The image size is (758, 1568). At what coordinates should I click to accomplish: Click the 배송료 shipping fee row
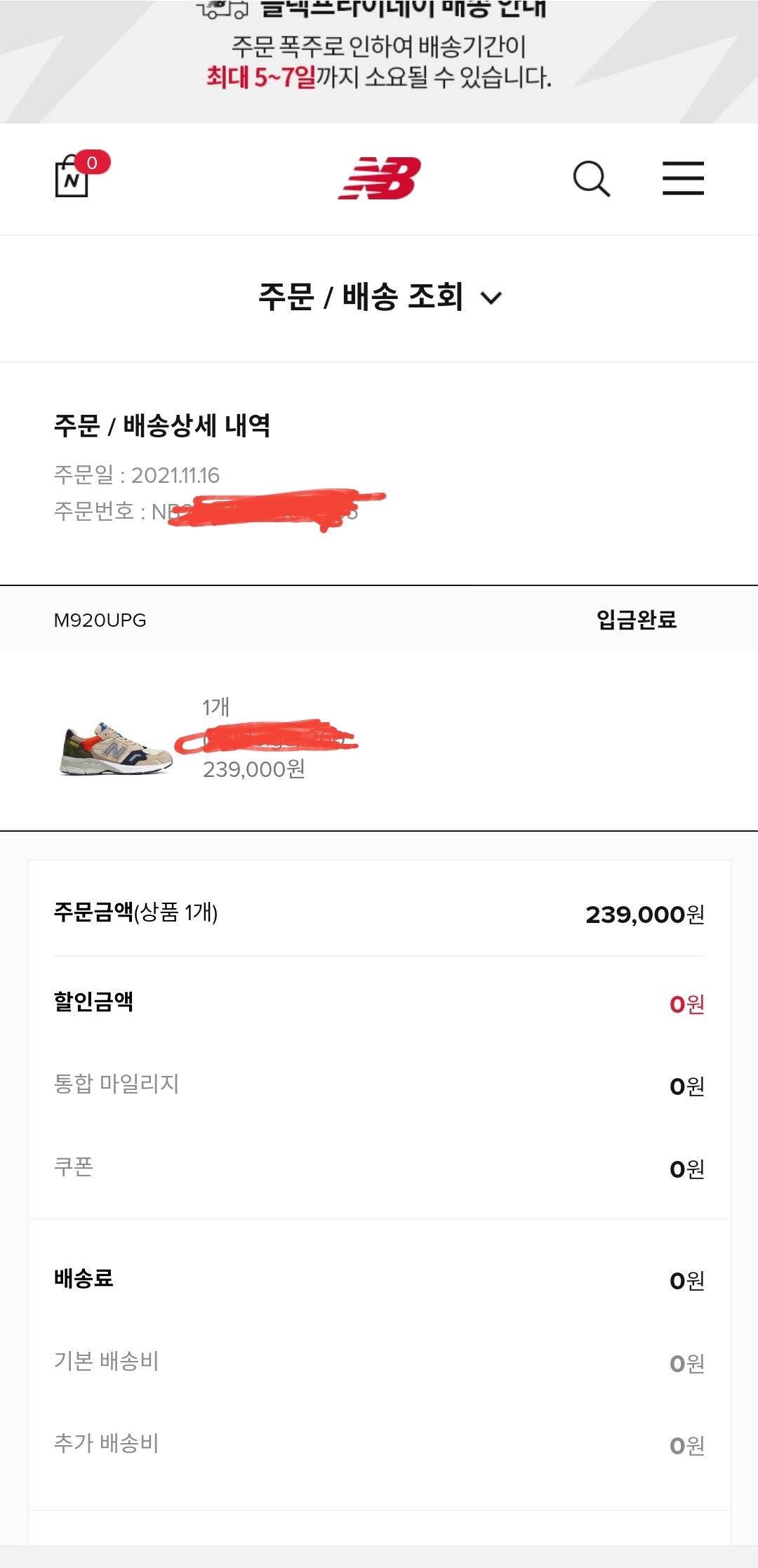[379, 1280]
